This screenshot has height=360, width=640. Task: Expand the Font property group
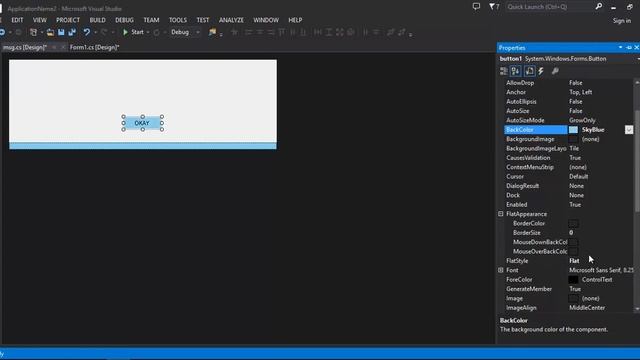click(x=501, y=270)
